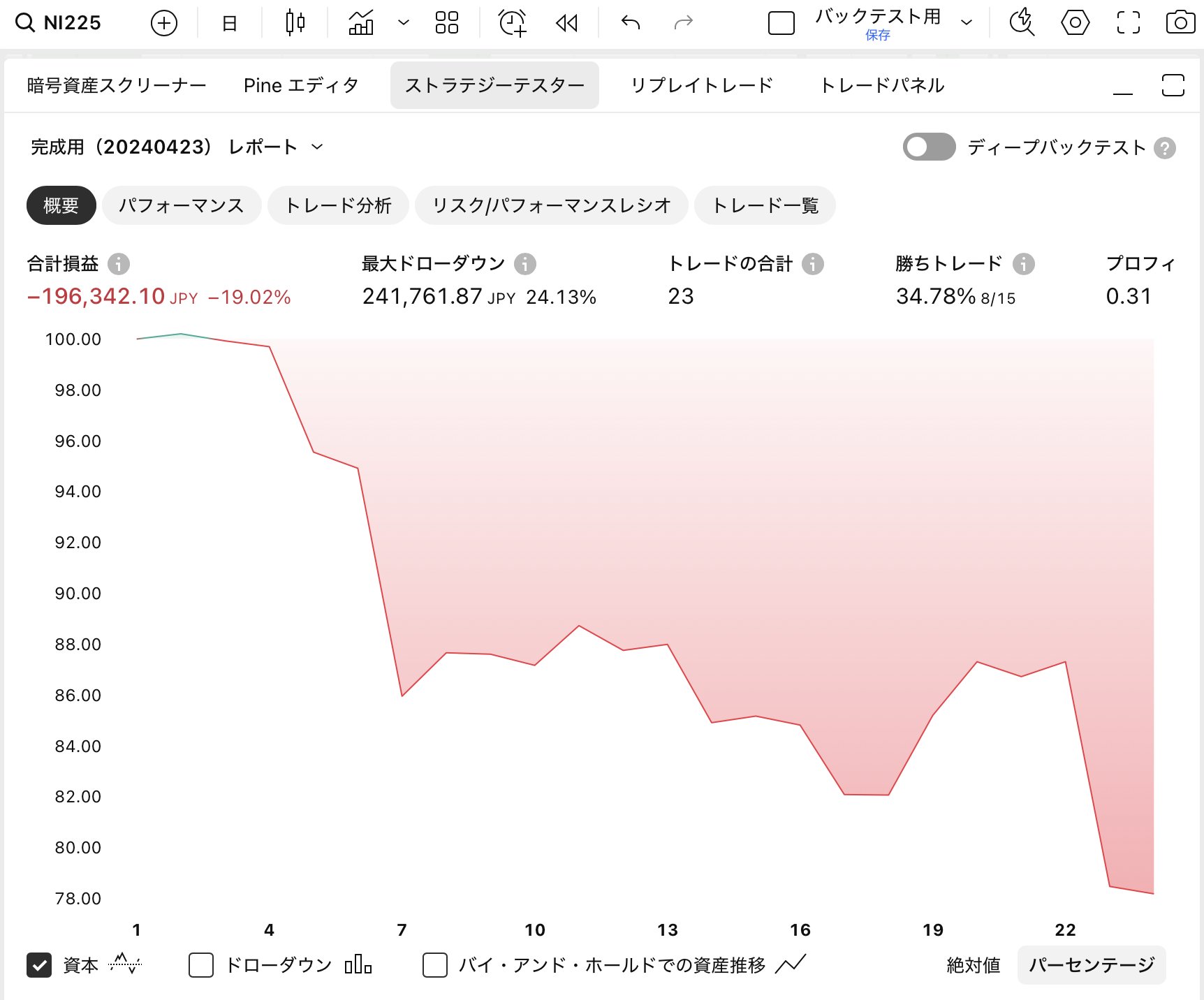This screenshot has height=1000, width=1204.
Task: Show info for 勝ちトレード
Action: [1024, 264]
